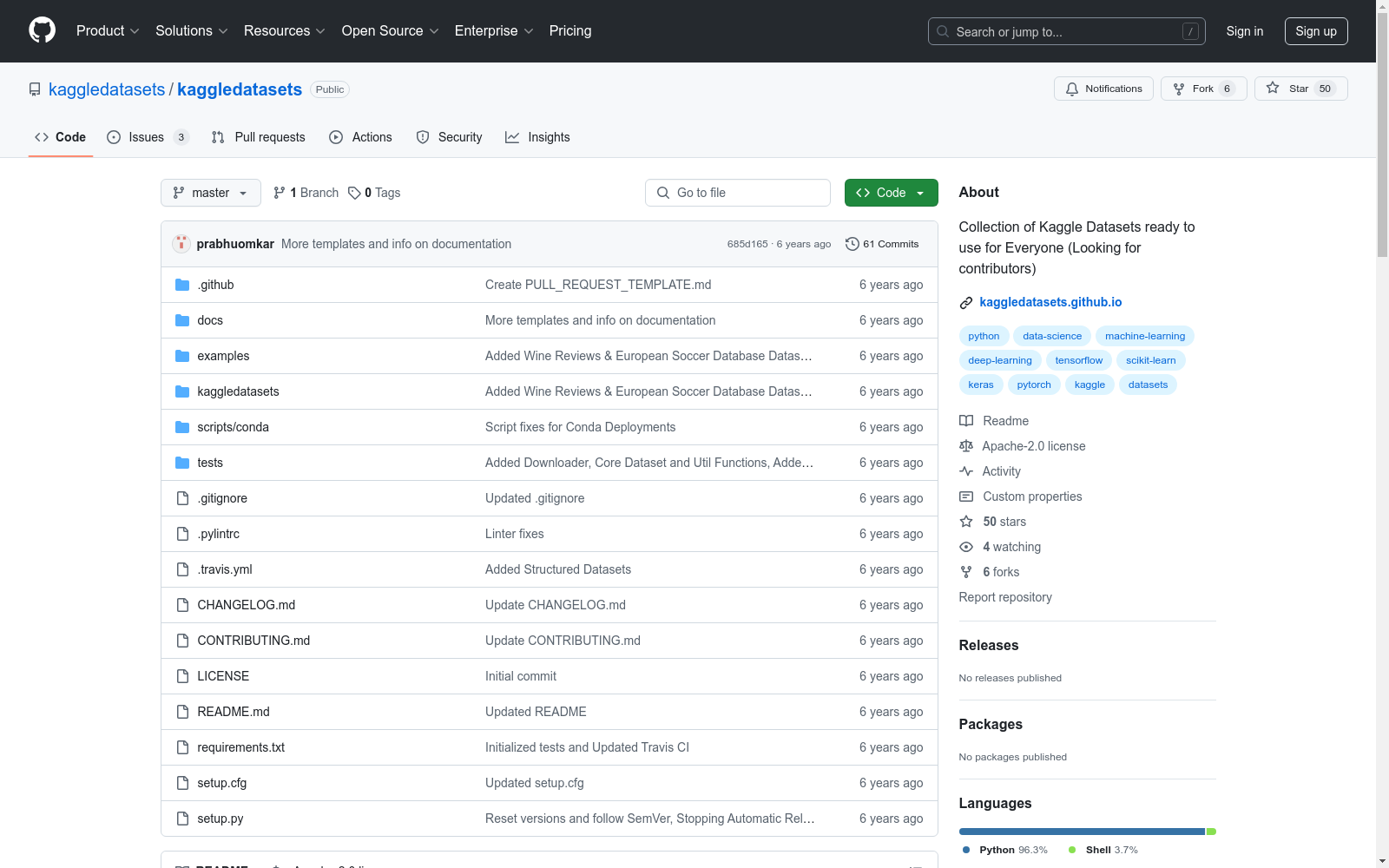Viewport: 1389px width, 868px height.
Task: Open the master branch dropdown
Action: pyautogui.click(x=211, y=193)
